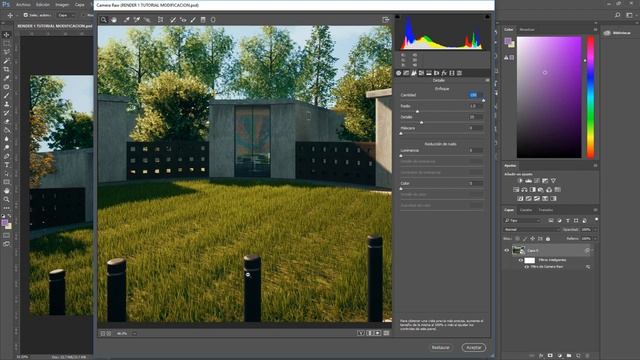Open the Detalle panel options menu
This screenshot has width=640, height=360.
[x=487, y=80]
